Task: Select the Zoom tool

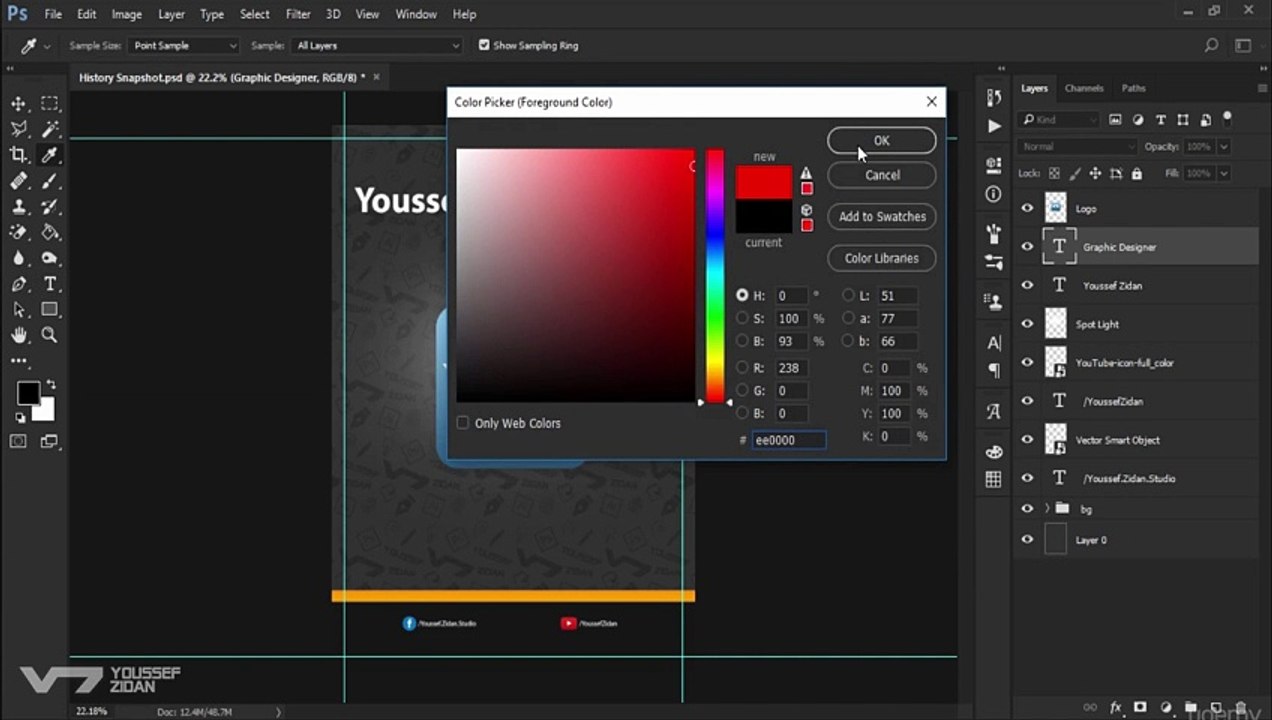Action: point(49,335)
